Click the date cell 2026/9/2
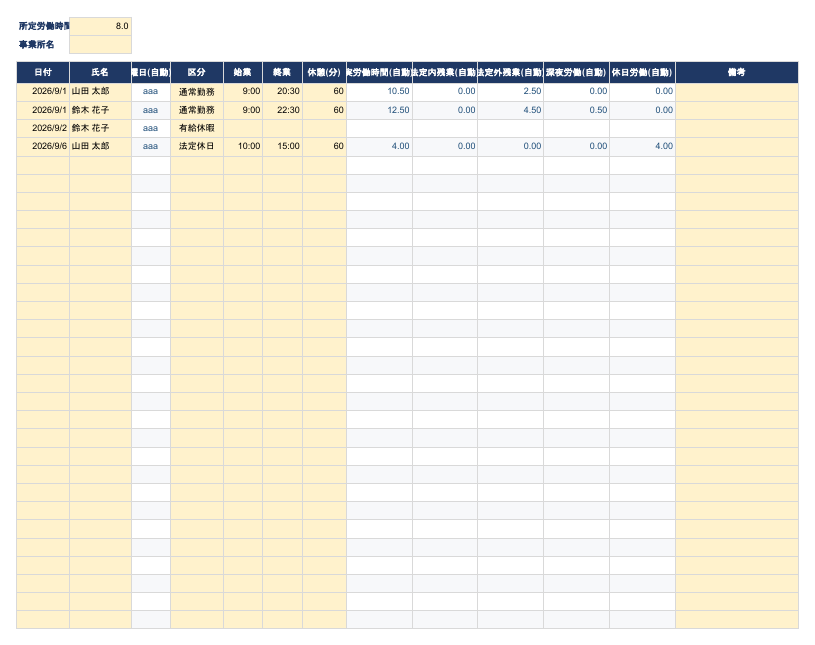The image size is (815, 645). (43, 128)
